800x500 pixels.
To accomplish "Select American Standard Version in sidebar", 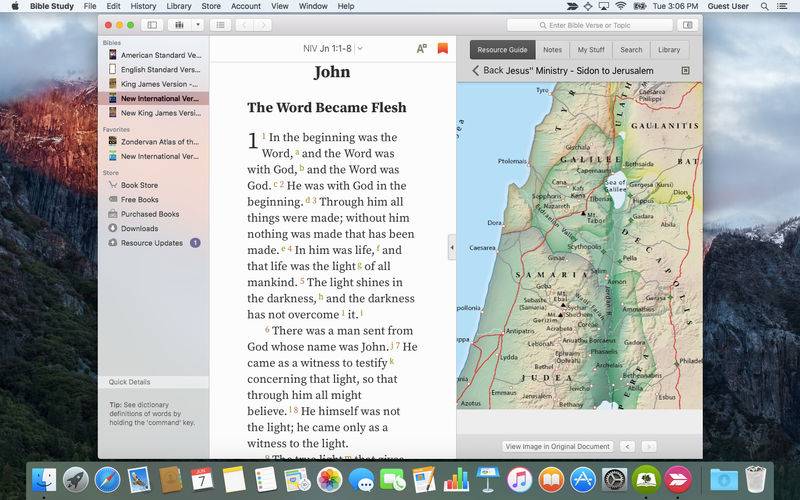I will (x=153, y=55).
